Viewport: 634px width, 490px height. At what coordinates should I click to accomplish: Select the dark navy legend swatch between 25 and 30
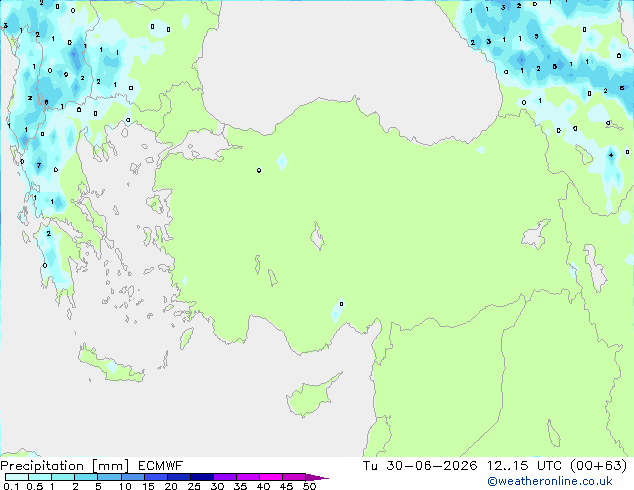(x=202, y=477)
